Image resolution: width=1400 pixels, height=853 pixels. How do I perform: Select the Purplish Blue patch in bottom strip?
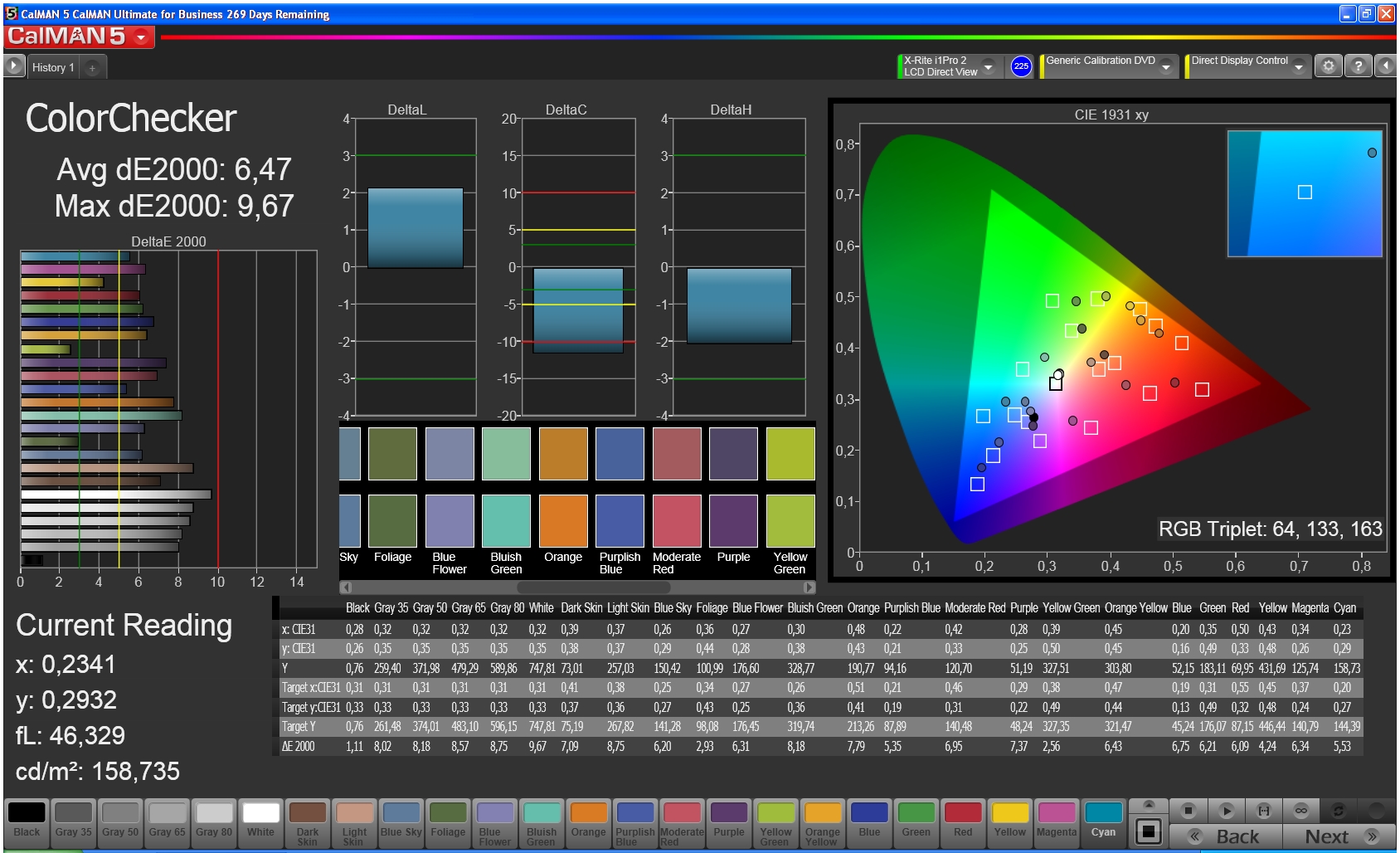click(x=635, y=822)
